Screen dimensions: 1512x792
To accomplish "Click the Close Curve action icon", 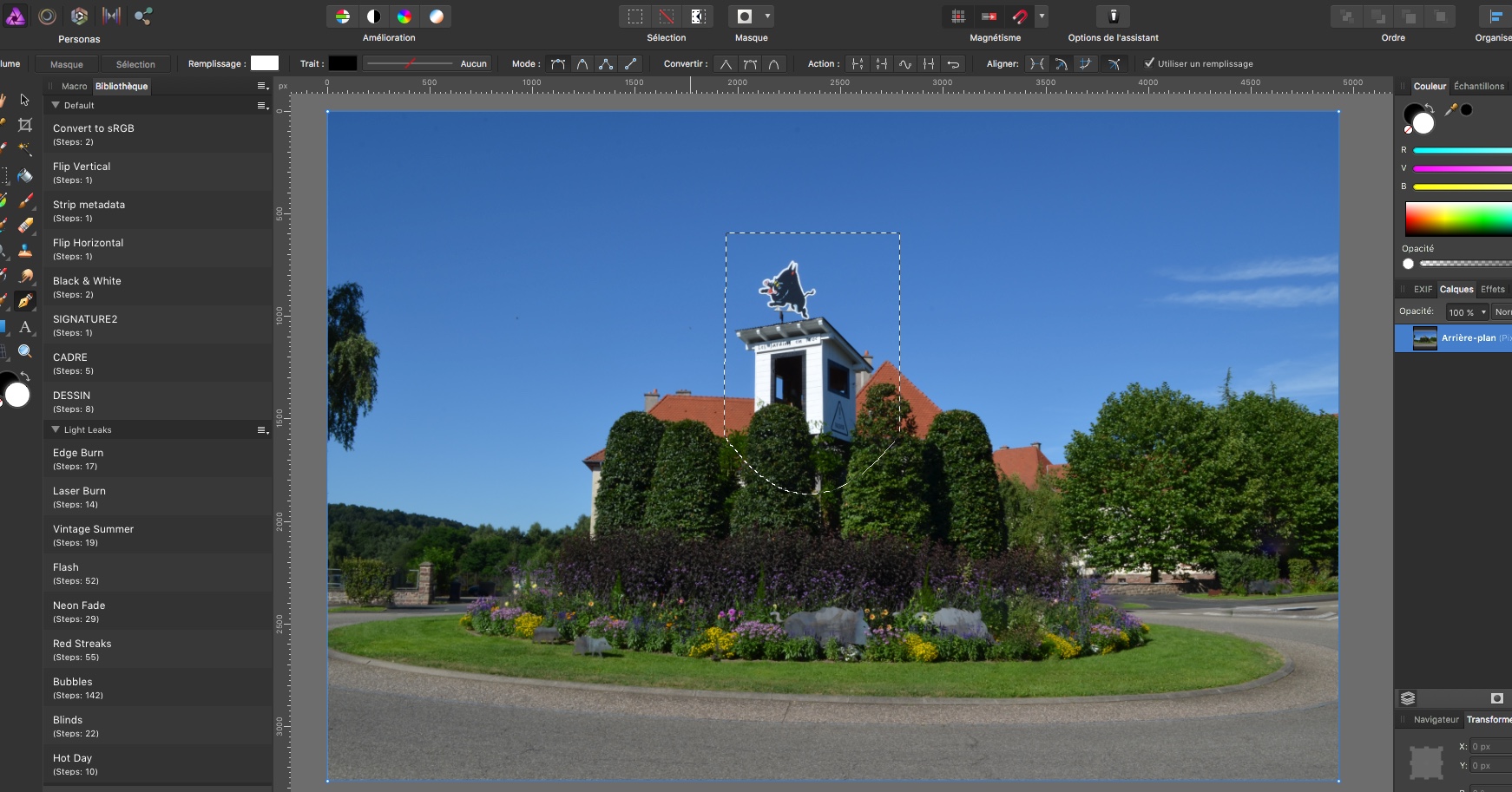I will [881, 63].
